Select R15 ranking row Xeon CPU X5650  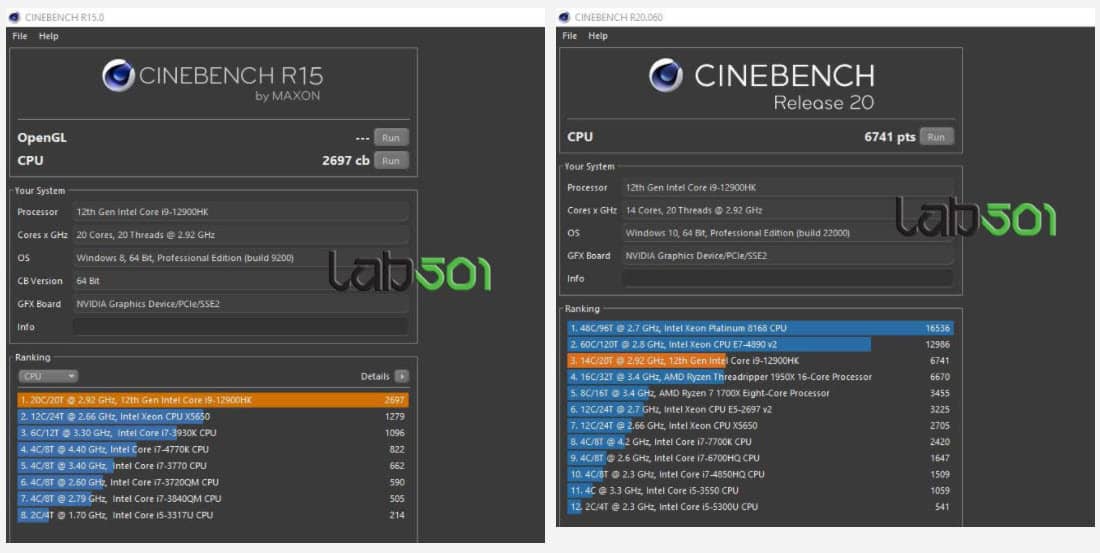click(213, 416)
